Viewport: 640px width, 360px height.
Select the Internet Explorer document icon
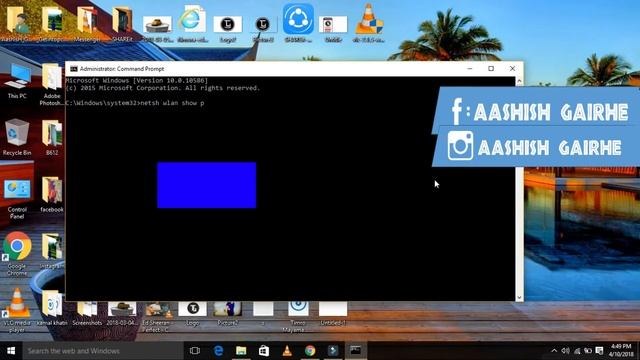point(192,24)
